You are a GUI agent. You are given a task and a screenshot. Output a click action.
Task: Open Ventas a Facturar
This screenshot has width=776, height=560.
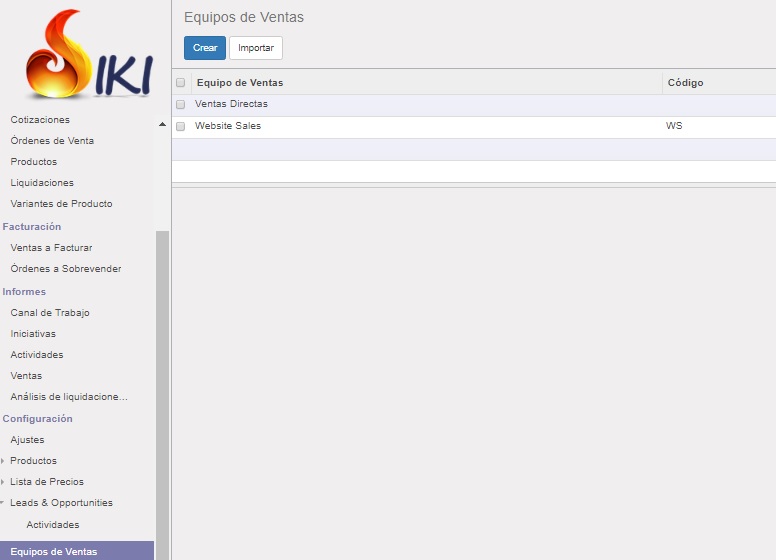click(x=51, y=248)
